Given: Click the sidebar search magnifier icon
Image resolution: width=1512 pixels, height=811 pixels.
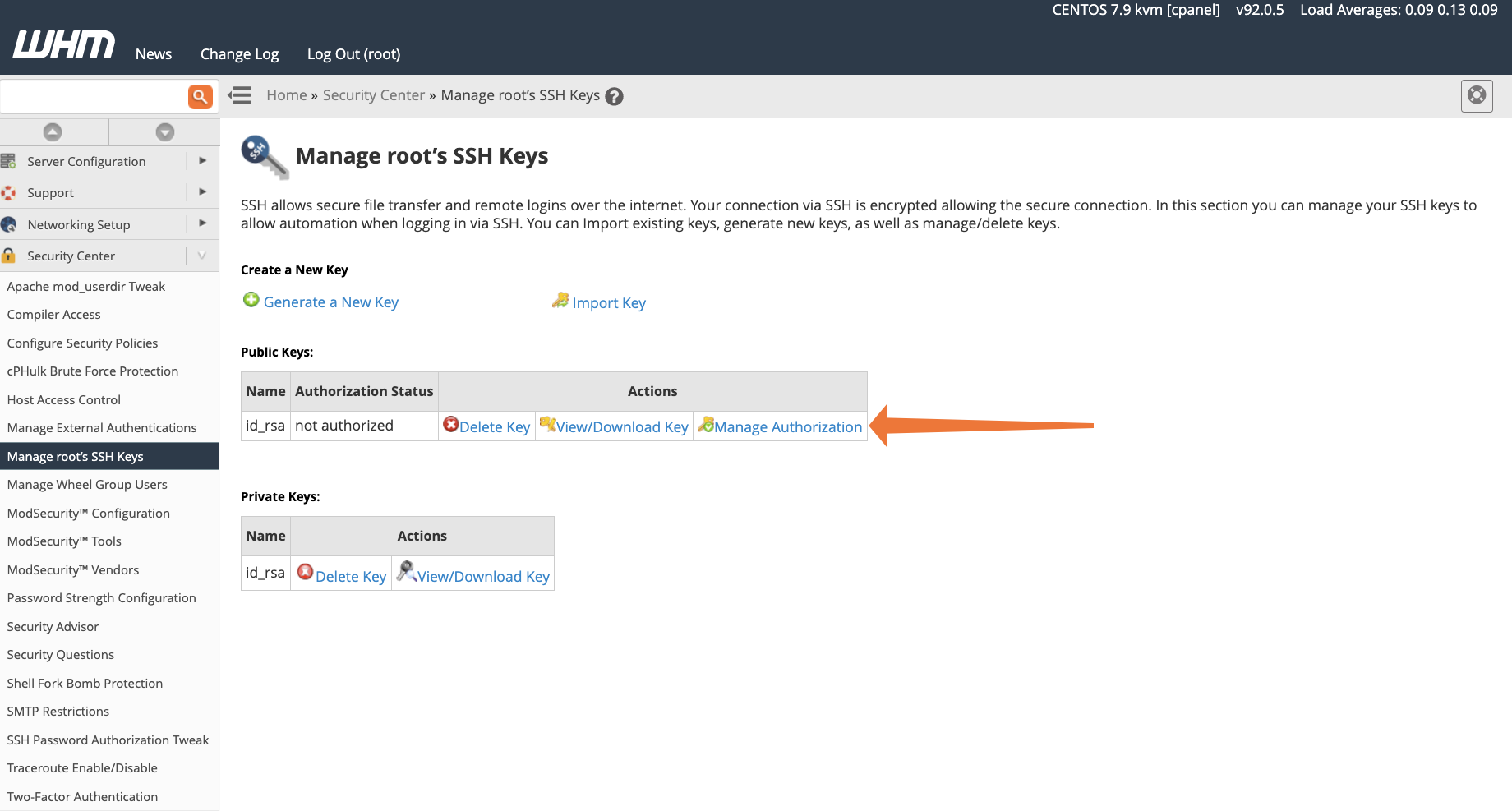Looking at the screenshot, I should 200,96.
